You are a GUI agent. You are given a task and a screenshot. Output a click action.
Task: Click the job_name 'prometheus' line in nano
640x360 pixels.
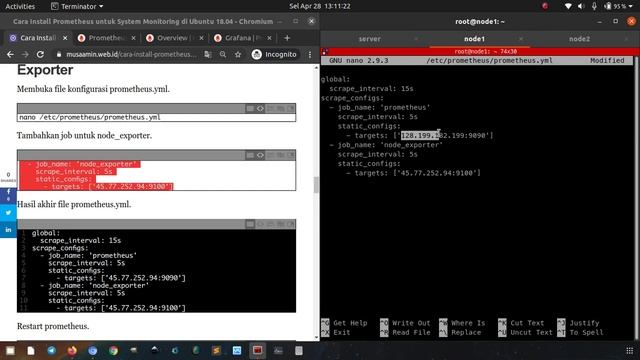[380, 107]
